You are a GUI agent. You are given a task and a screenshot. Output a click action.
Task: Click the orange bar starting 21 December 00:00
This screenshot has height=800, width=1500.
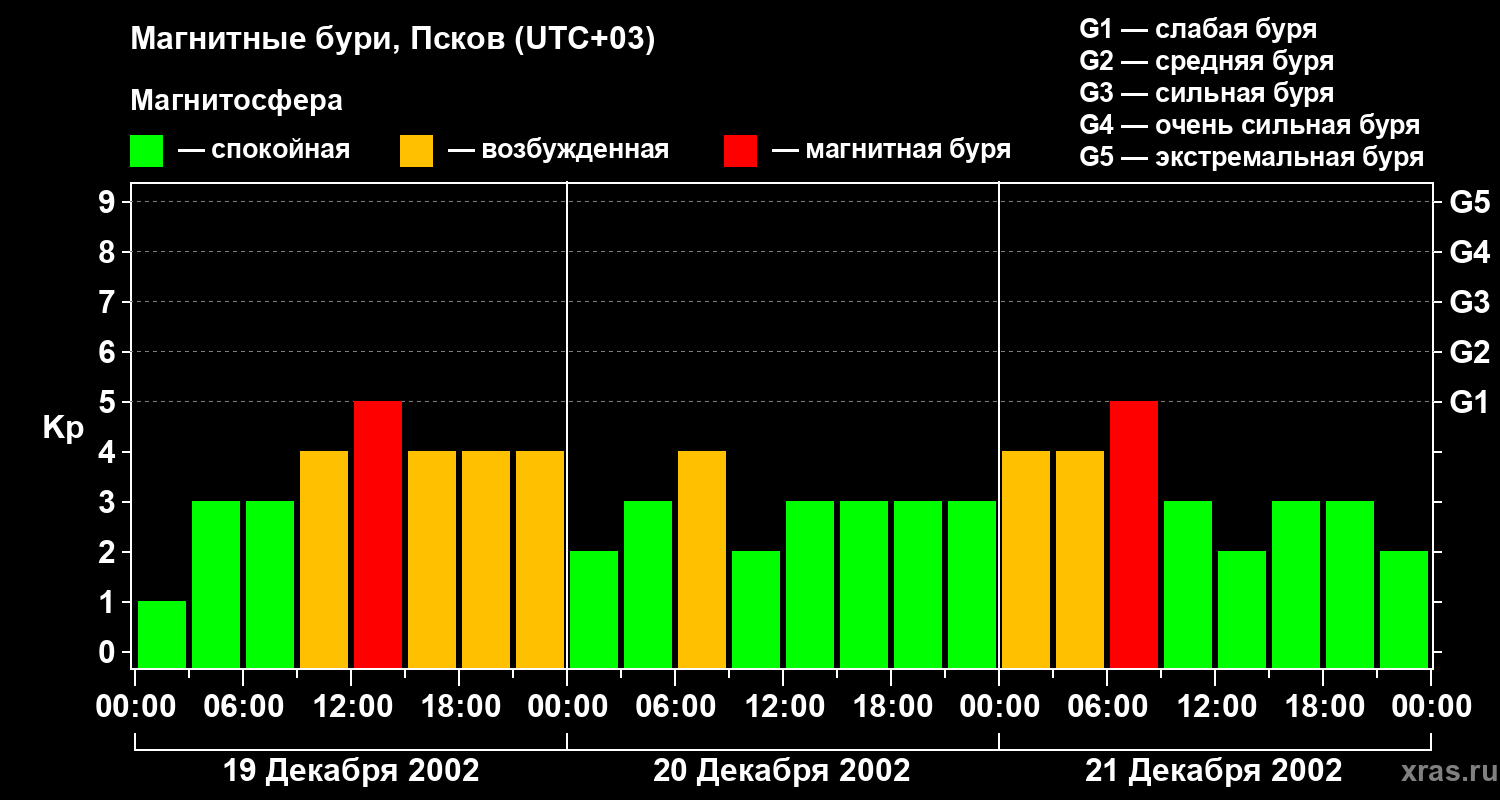(1026, 559)
